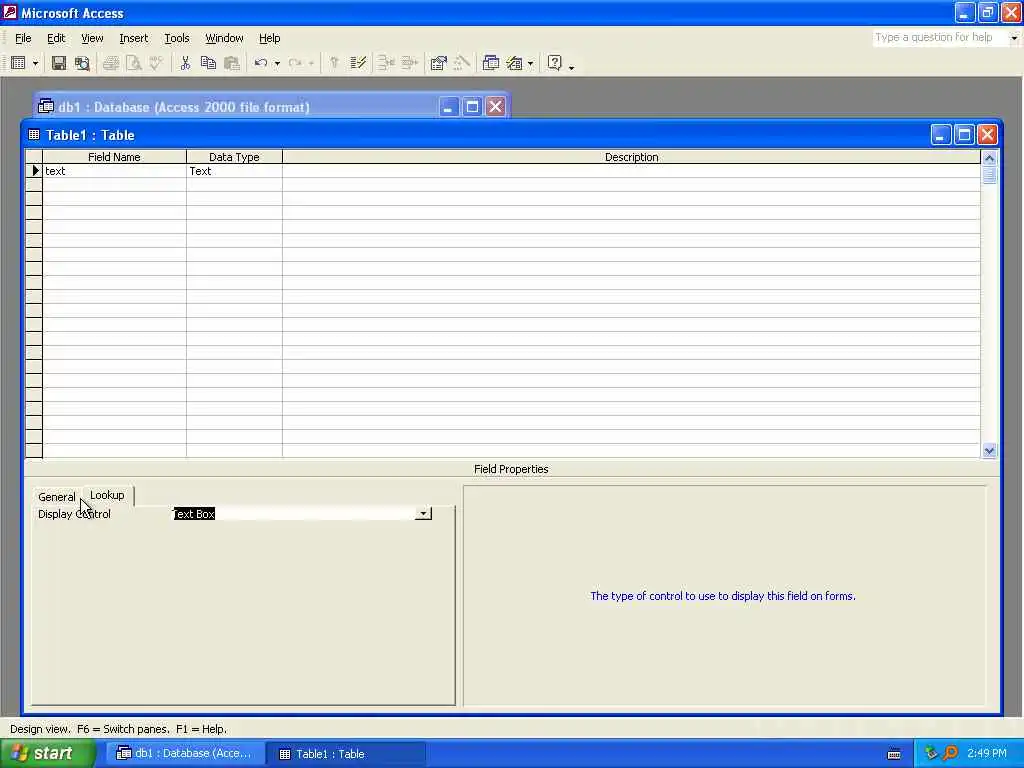Viewport: 1024px width, 768px height.
Task: Open the Properties toolbar icon
Action: (x=438, y=63)
